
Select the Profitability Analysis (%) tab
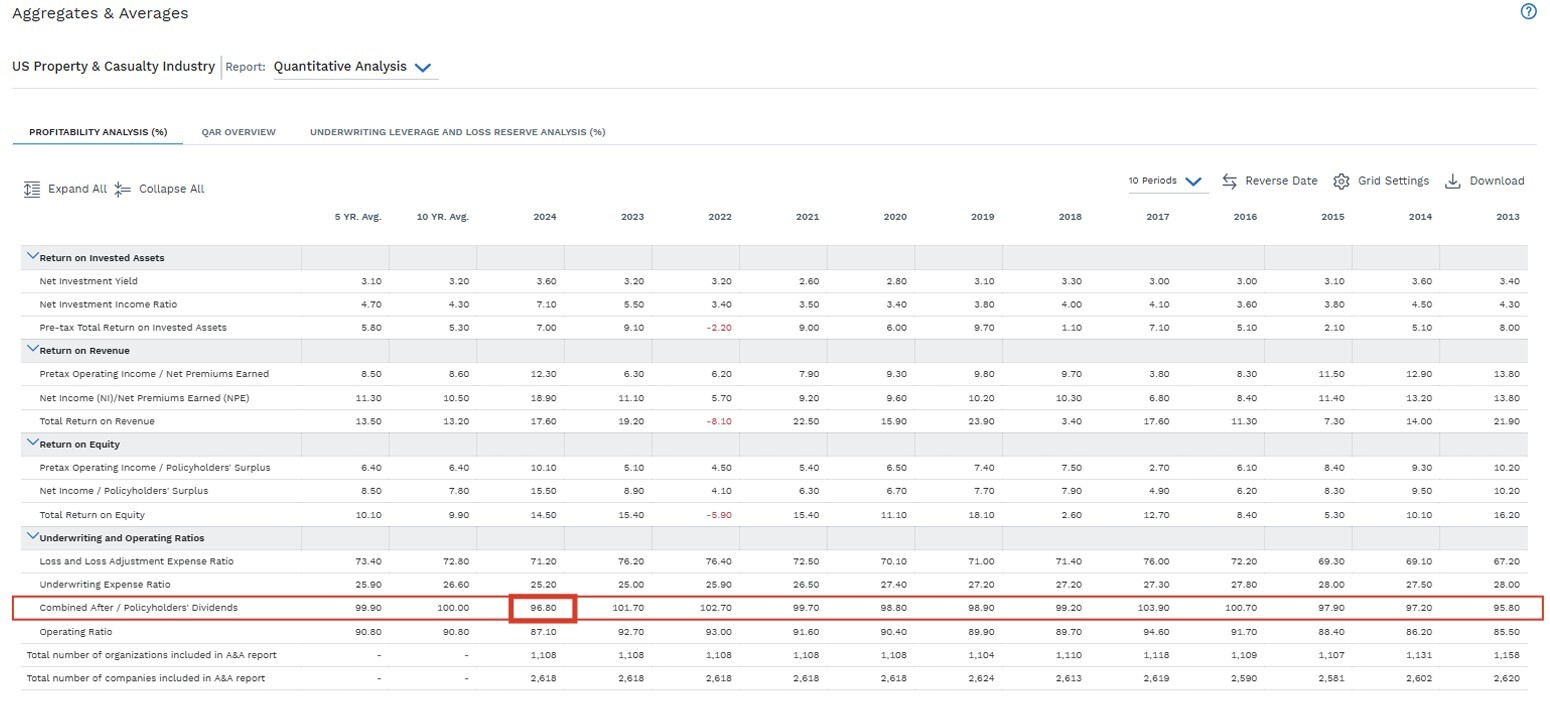click(98, 132)
